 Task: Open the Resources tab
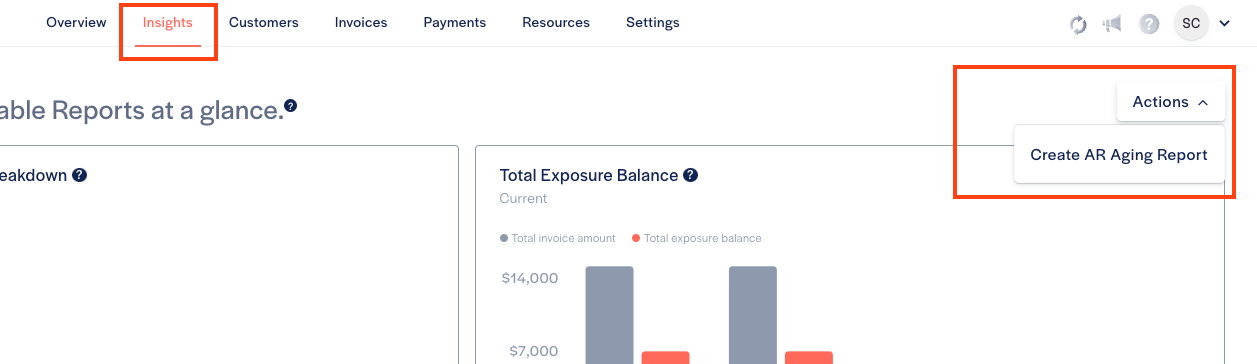(556, 22)
